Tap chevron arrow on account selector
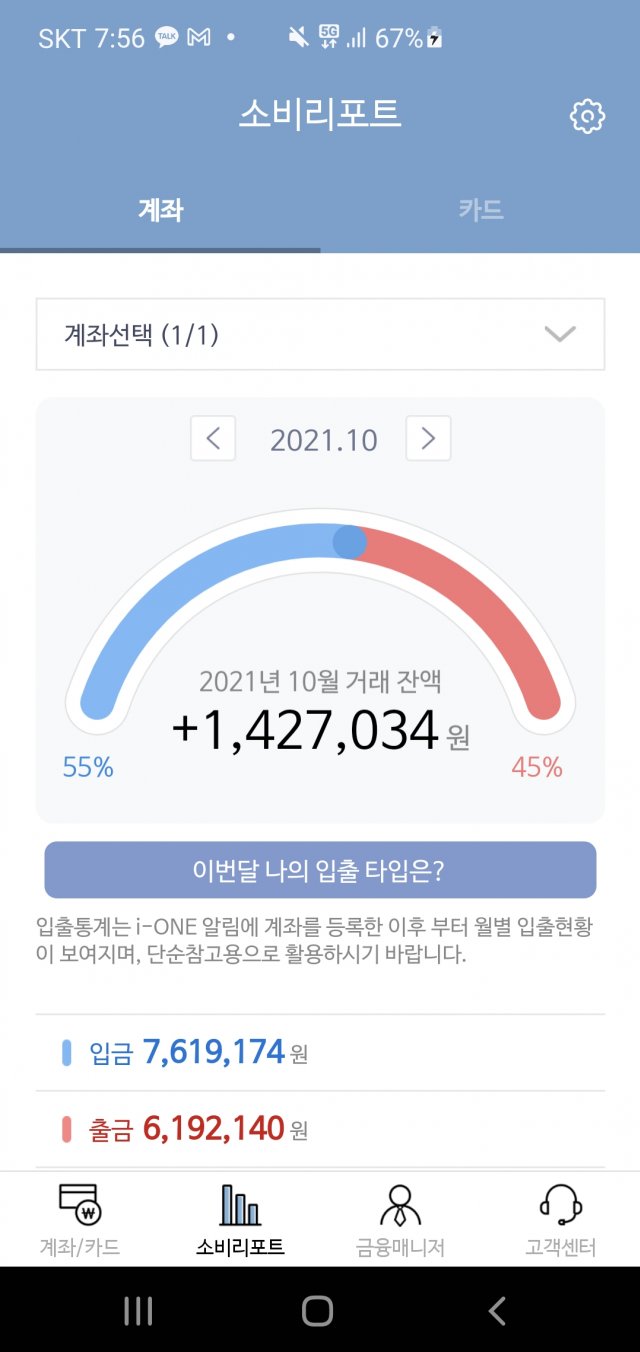 (560, 334)
